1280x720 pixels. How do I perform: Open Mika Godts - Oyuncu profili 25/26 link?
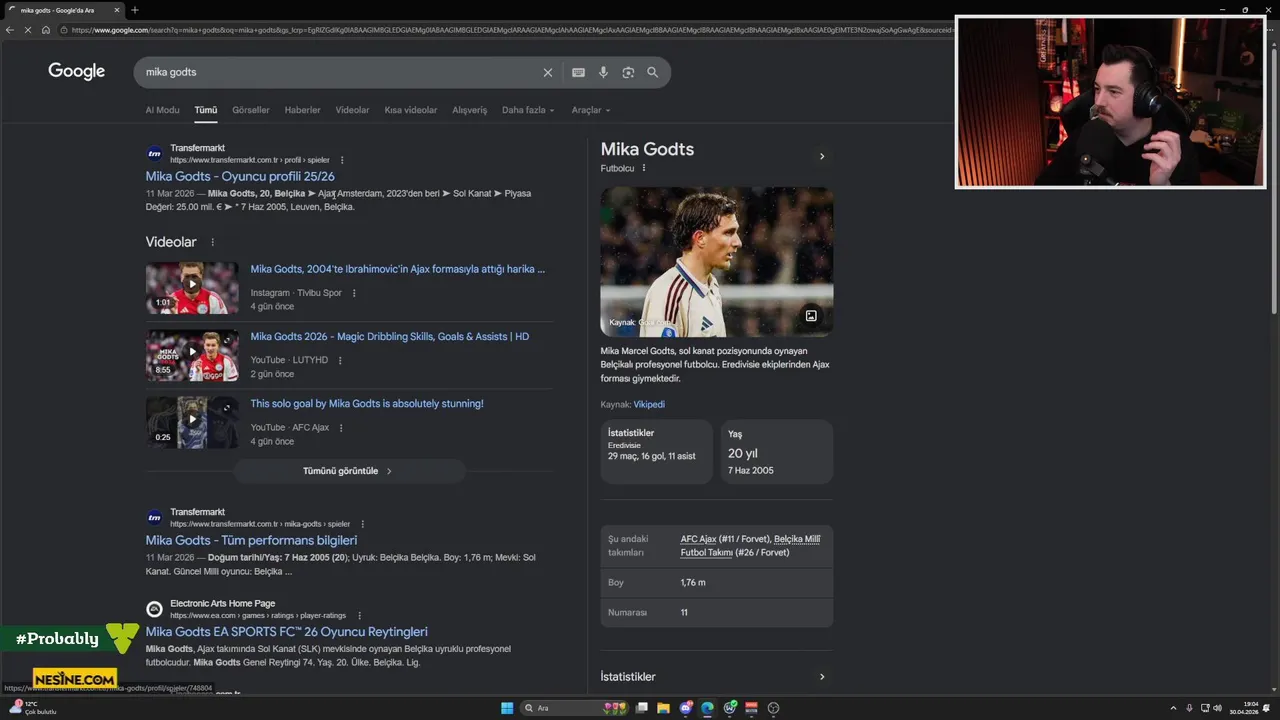pyautogui.click(x=240, y=176)
